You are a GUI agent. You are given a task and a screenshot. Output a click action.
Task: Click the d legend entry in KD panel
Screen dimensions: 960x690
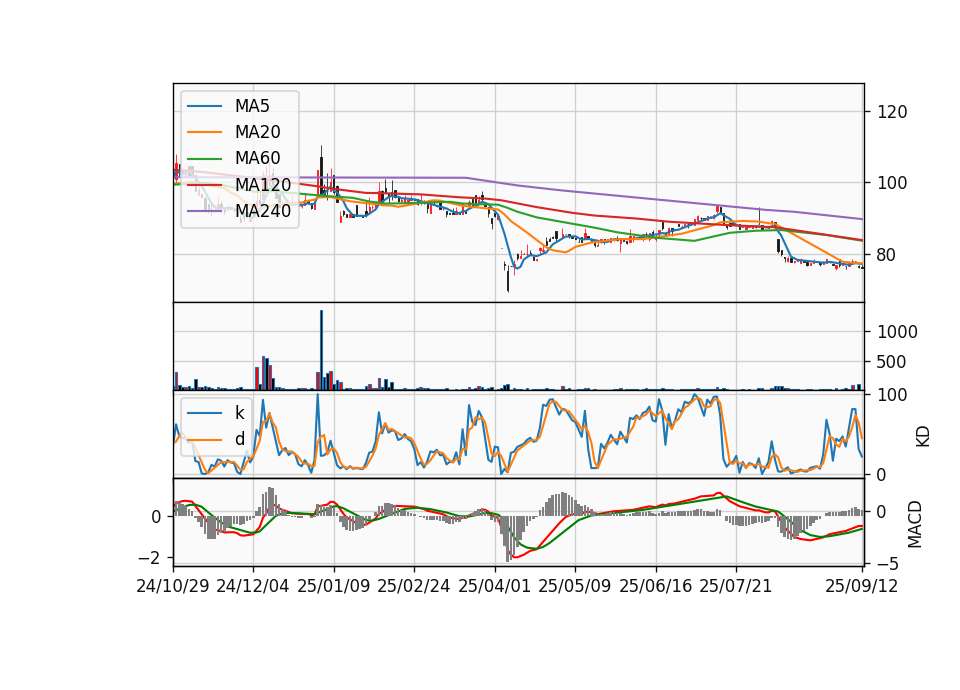pyautogui.click(x=216, y=439)
